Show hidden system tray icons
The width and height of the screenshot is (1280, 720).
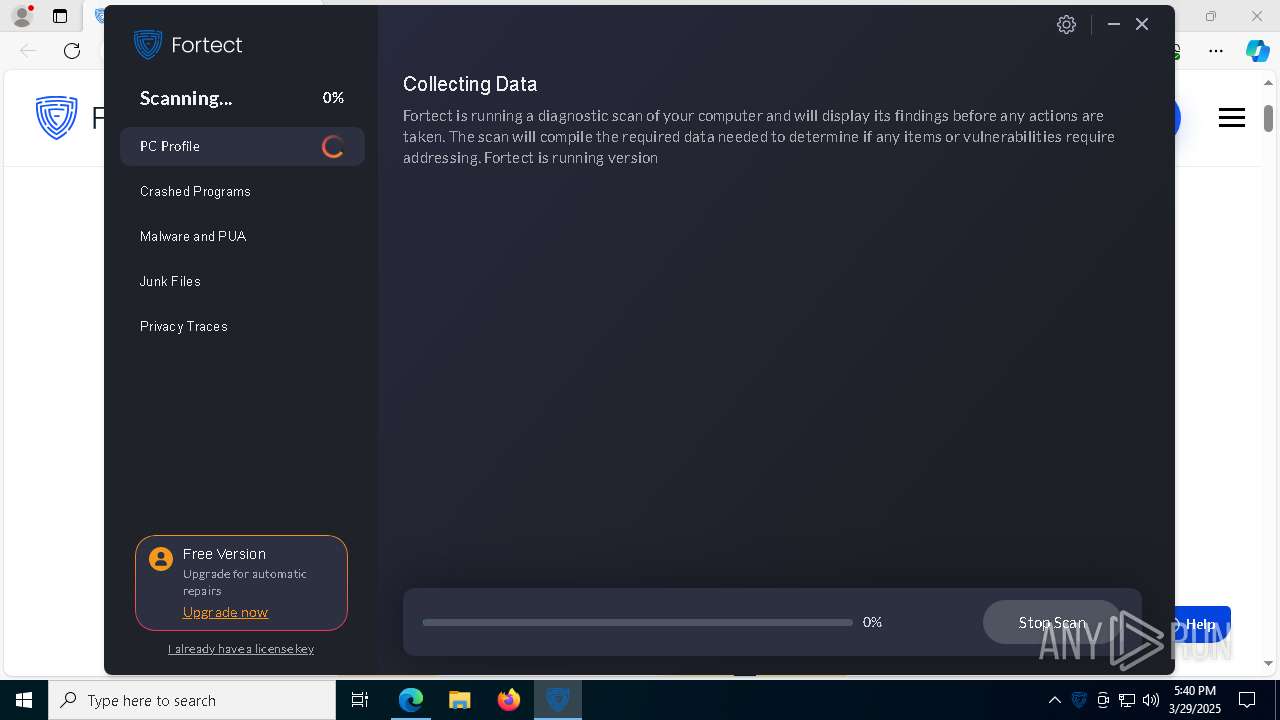point(1054,700)
